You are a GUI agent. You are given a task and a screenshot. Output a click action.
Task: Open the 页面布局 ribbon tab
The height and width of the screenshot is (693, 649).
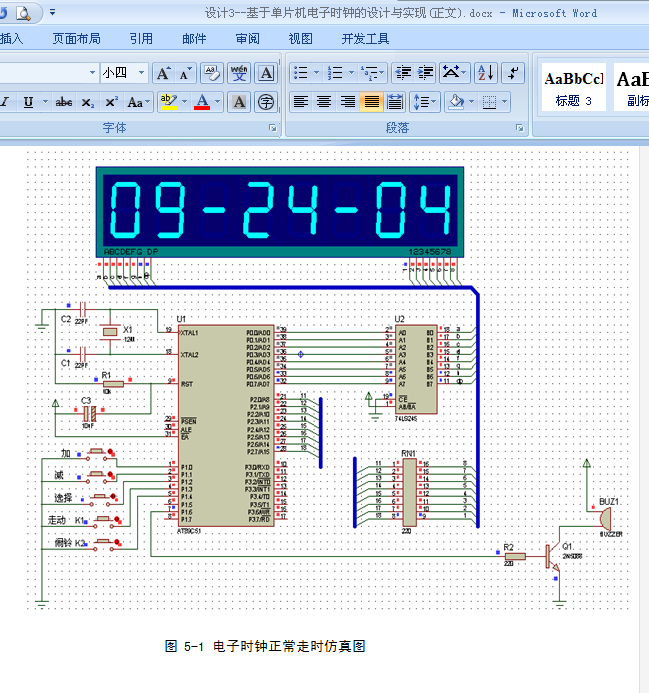76,39
